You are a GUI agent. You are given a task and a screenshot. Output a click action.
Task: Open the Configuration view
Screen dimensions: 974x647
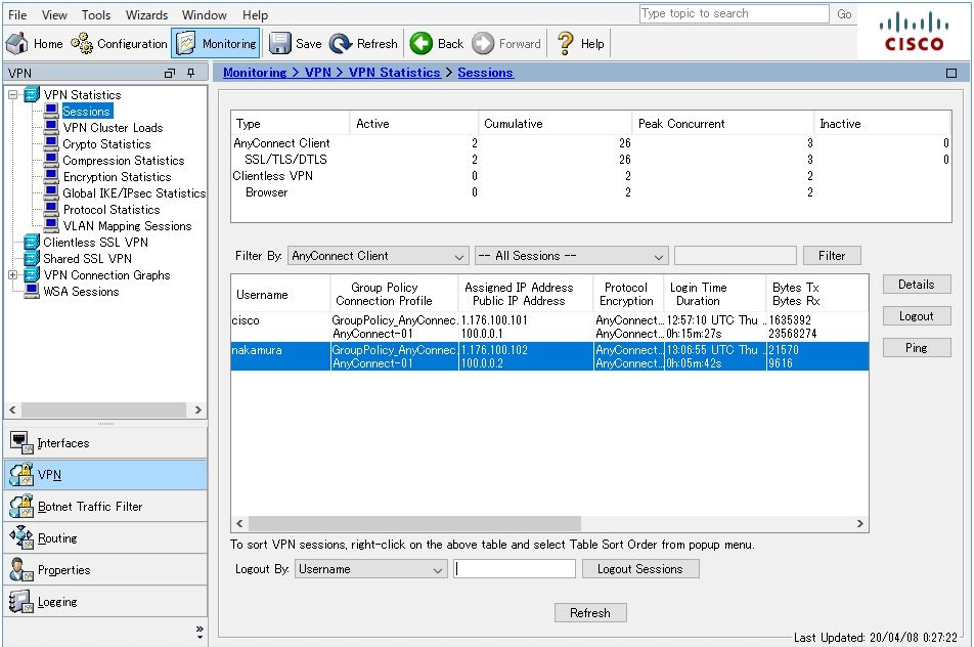(x=119, y=43)
